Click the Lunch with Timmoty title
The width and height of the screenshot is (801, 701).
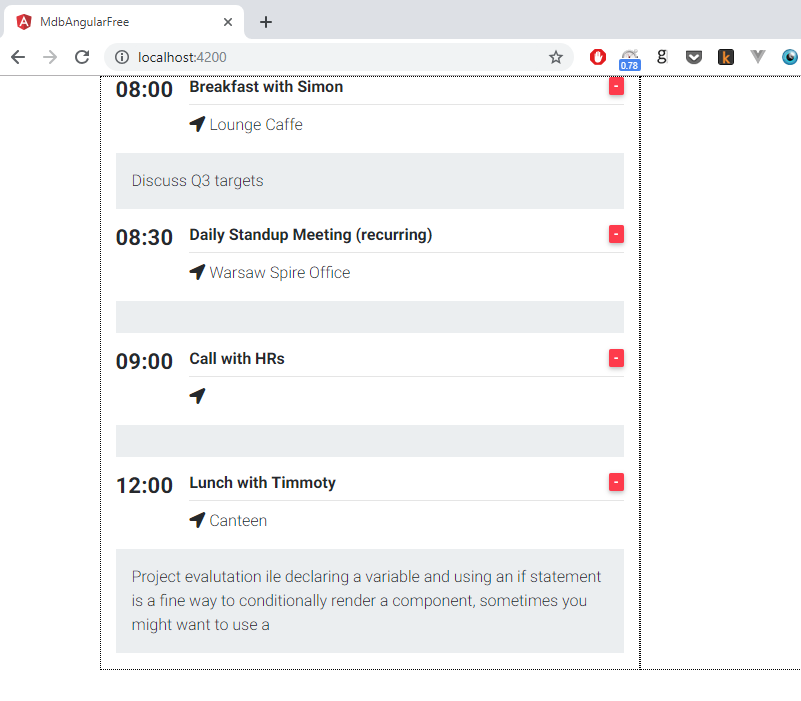[x=263, y=483]
